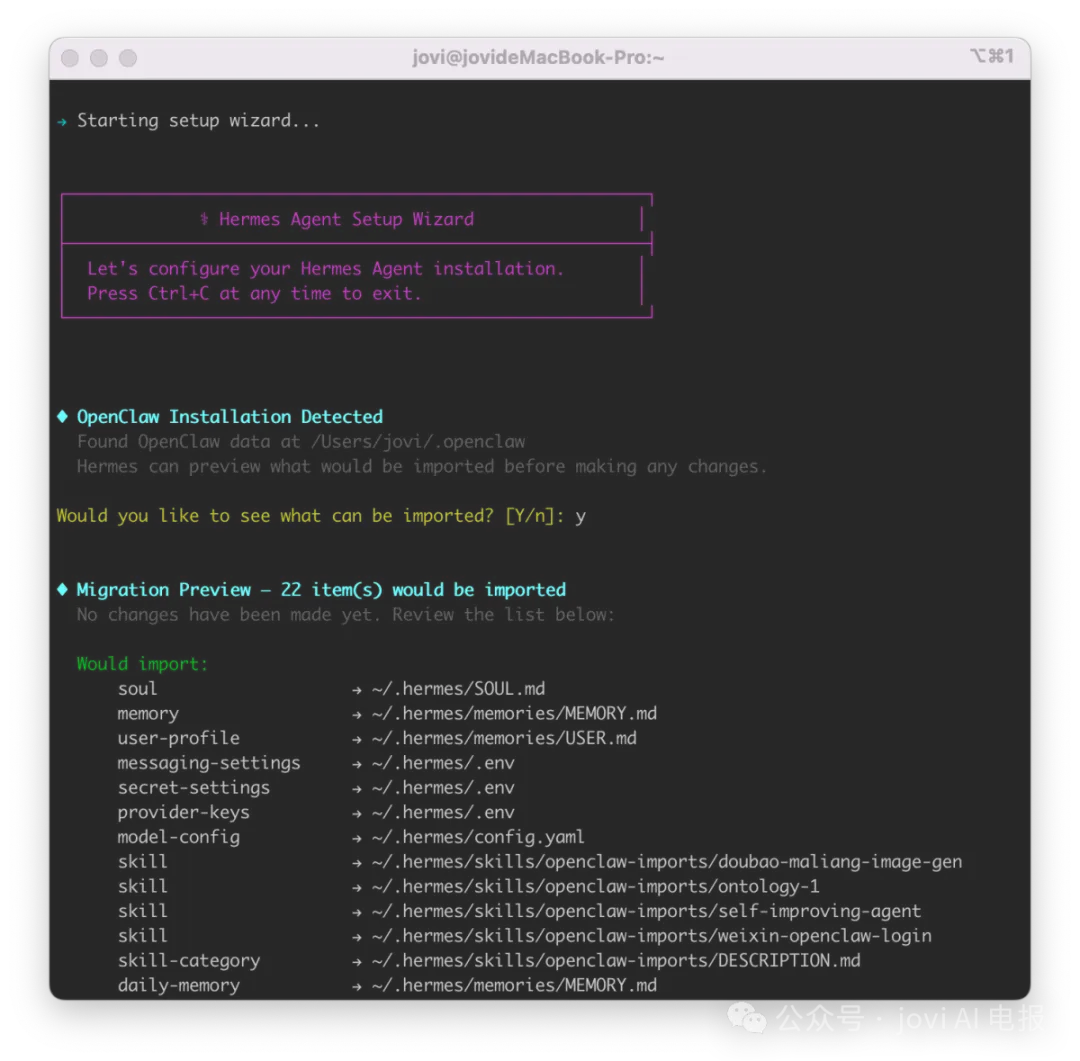Image resolution: width=1080 pixels, height=1061 pixels.
Task: Click the 'Starting setup wizard...' line
Action: tap(198, 121)
